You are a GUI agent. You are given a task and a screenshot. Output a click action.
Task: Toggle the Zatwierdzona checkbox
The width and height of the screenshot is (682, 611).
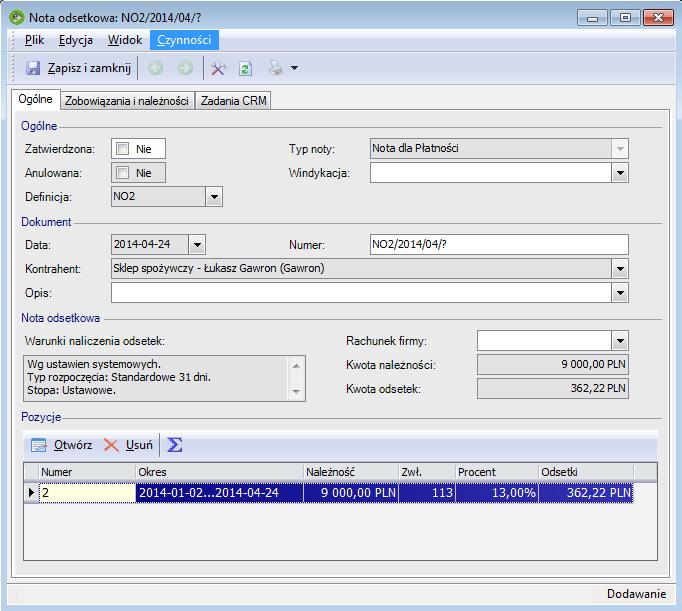pyautogui.click(x=123, y=149)
